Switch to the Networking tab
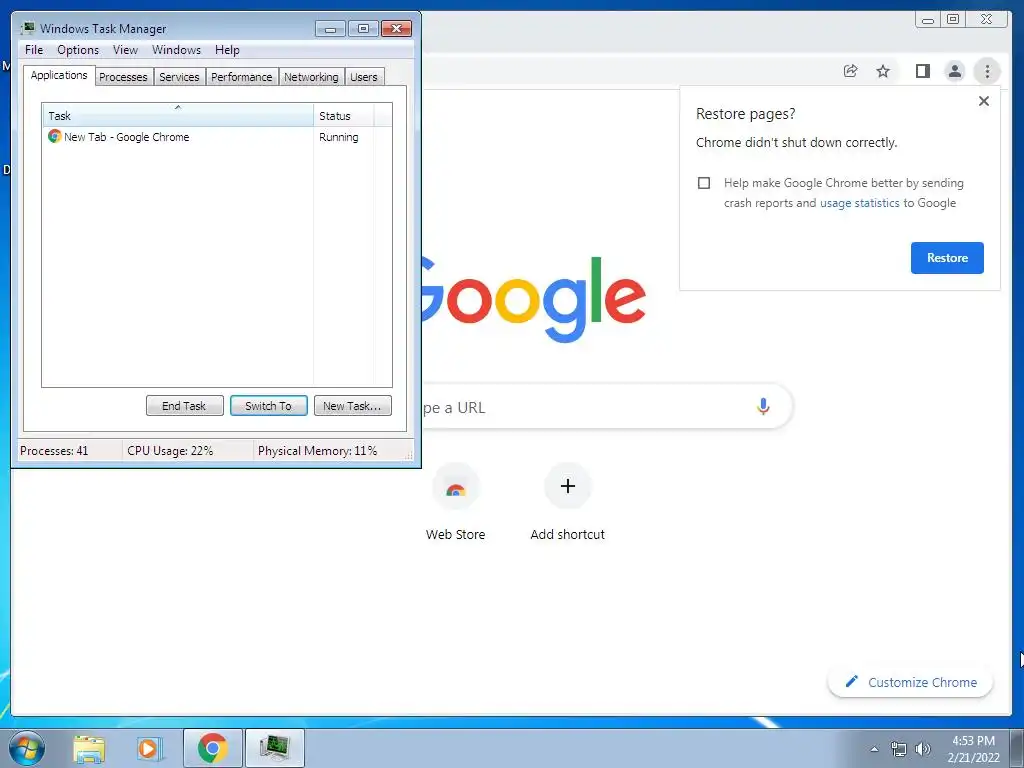The image size is (1024, 768). pyautogui.click(x=311, y=77)
